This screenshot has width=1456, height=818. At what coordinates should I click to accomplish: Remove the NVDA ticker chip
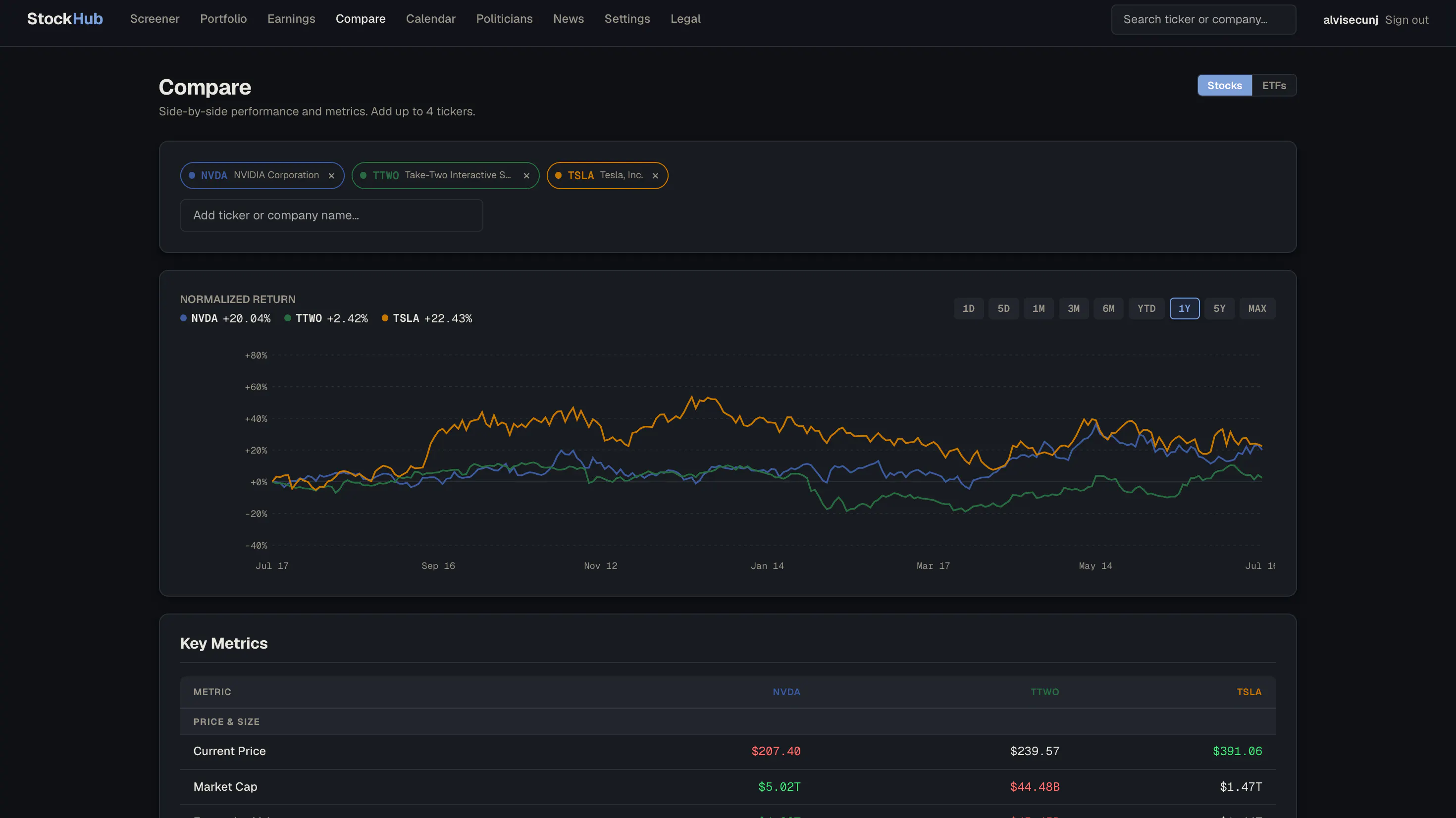(331, 176)
